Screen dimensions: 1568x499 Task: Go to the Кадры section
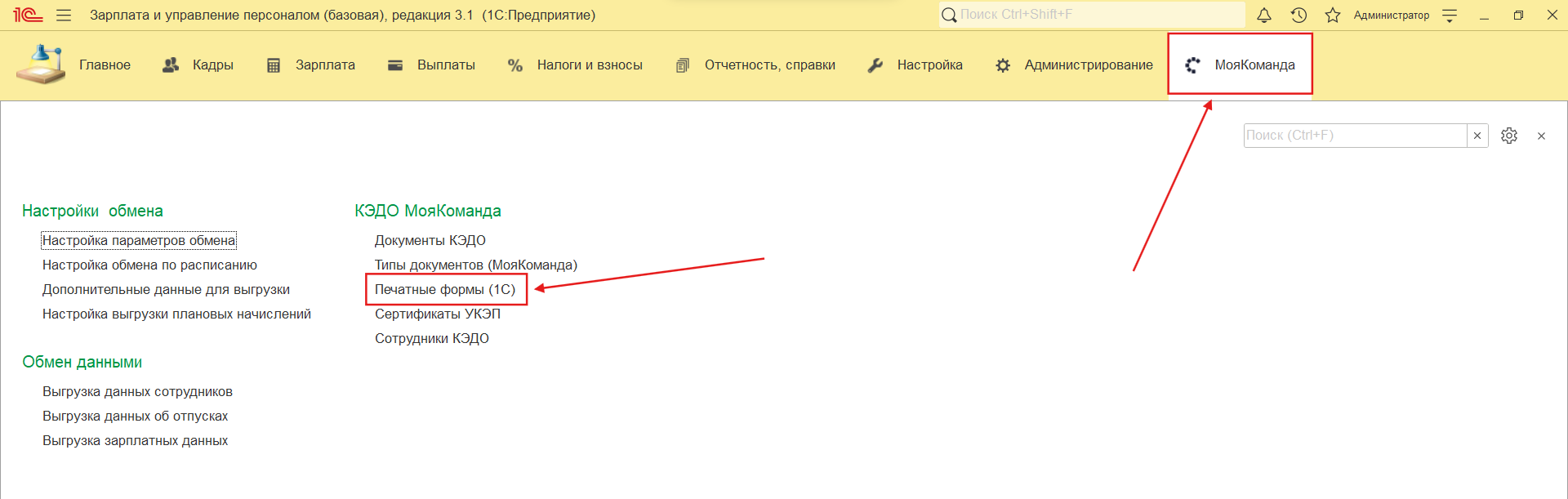click(x=198, y=65)
